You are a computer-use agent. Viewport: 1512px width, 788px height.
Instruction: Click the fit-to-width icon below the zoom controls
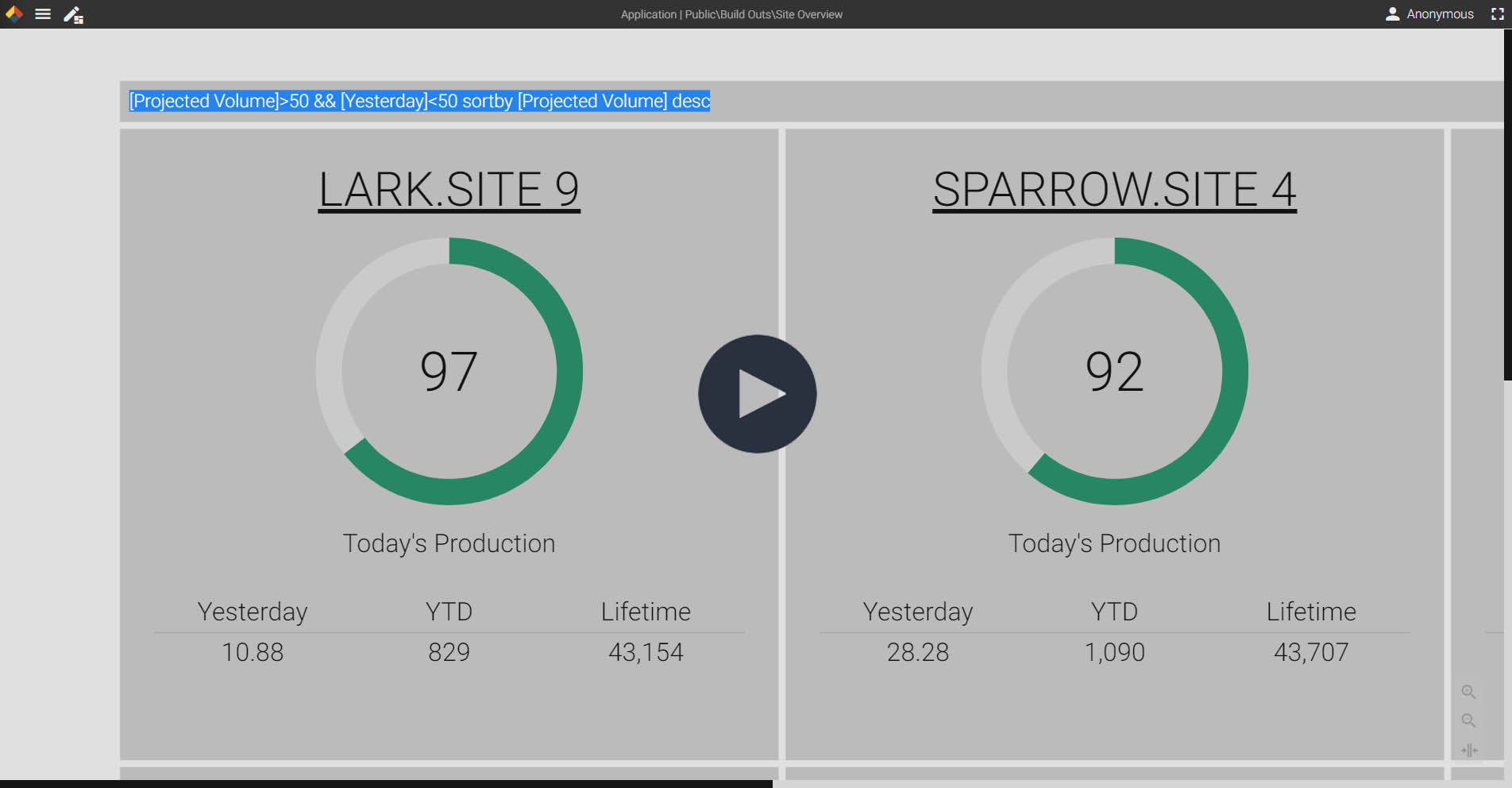[x=1469, y=750]
